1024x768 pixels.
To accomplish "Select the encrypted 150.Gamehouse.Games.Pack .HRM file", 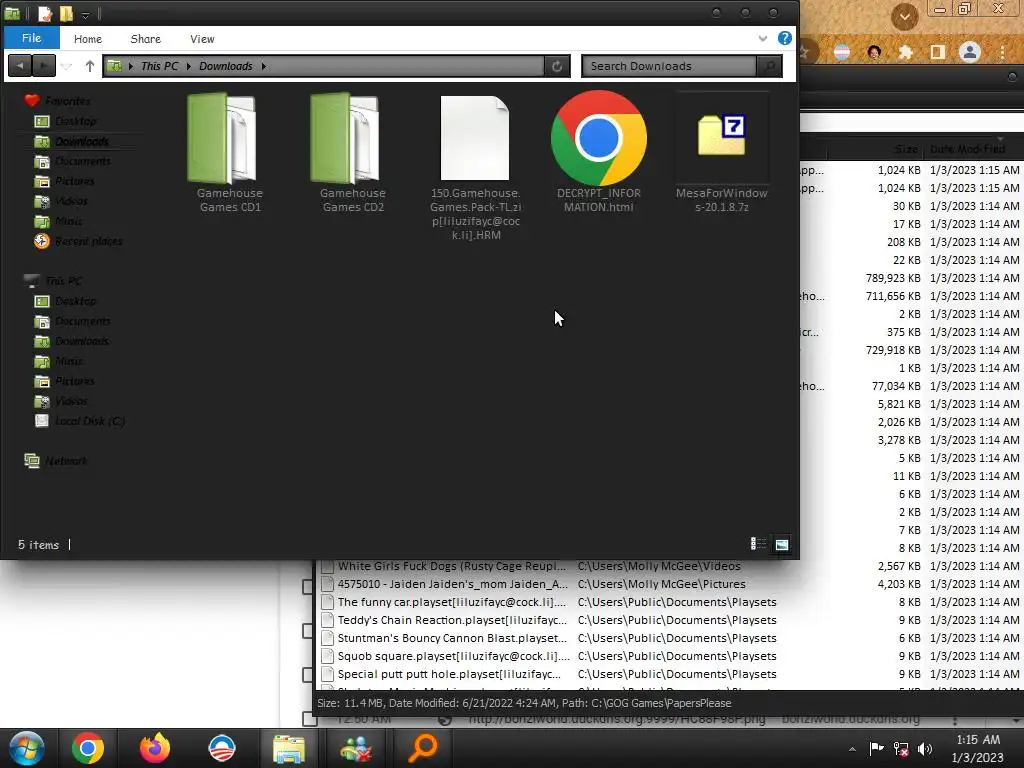I will coord(475,138).
